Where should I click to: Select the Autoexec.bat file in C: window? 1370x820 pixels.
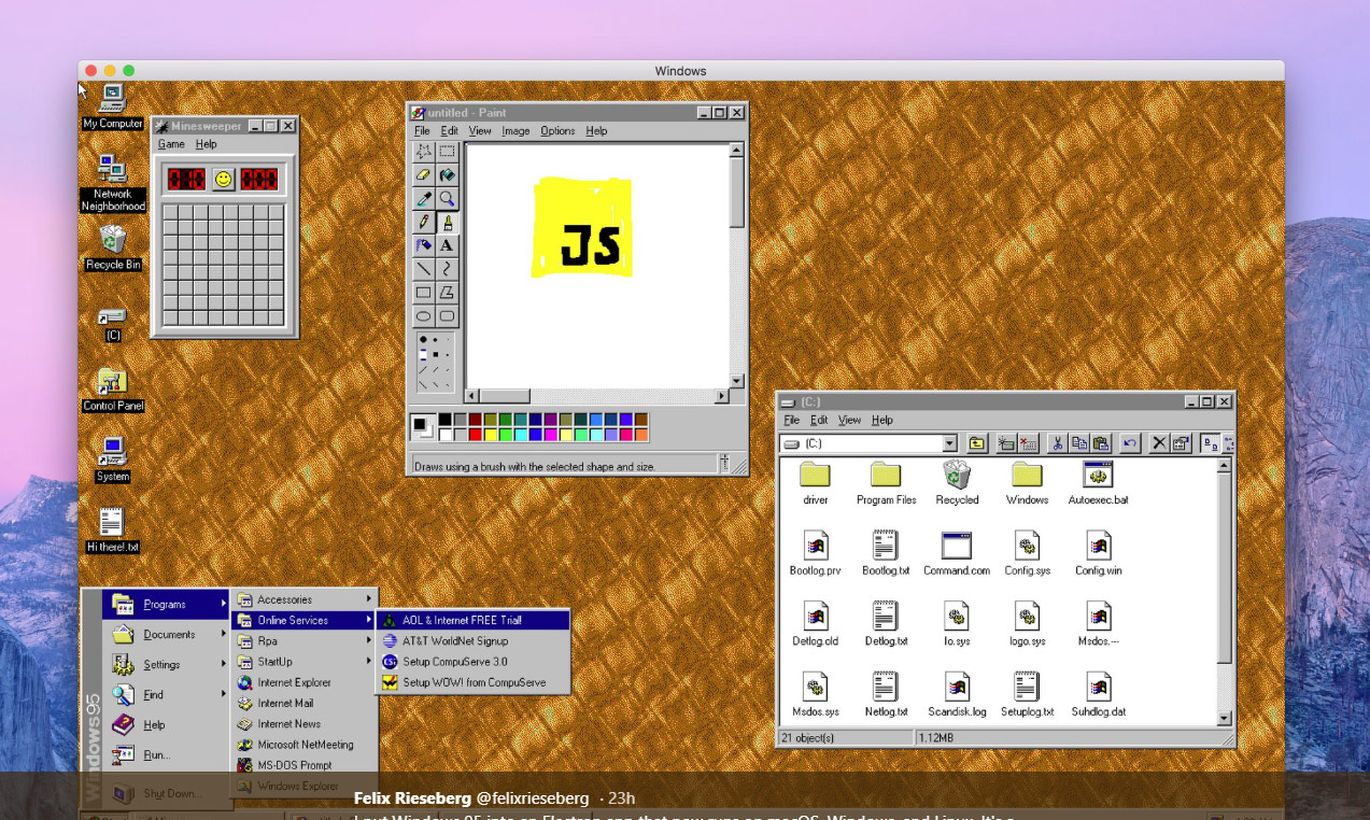point(1098,483)
